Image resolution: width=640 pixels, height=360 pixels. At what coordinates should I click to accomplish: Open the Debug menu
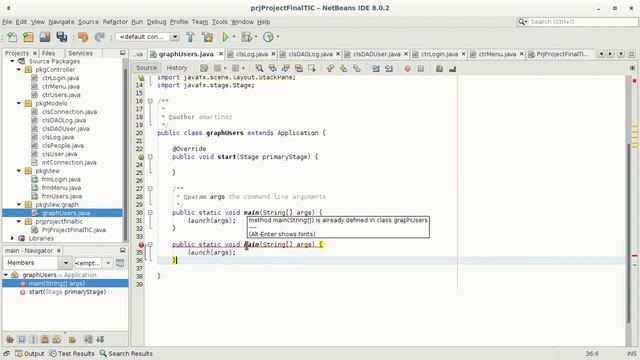[x=156, y=22]
